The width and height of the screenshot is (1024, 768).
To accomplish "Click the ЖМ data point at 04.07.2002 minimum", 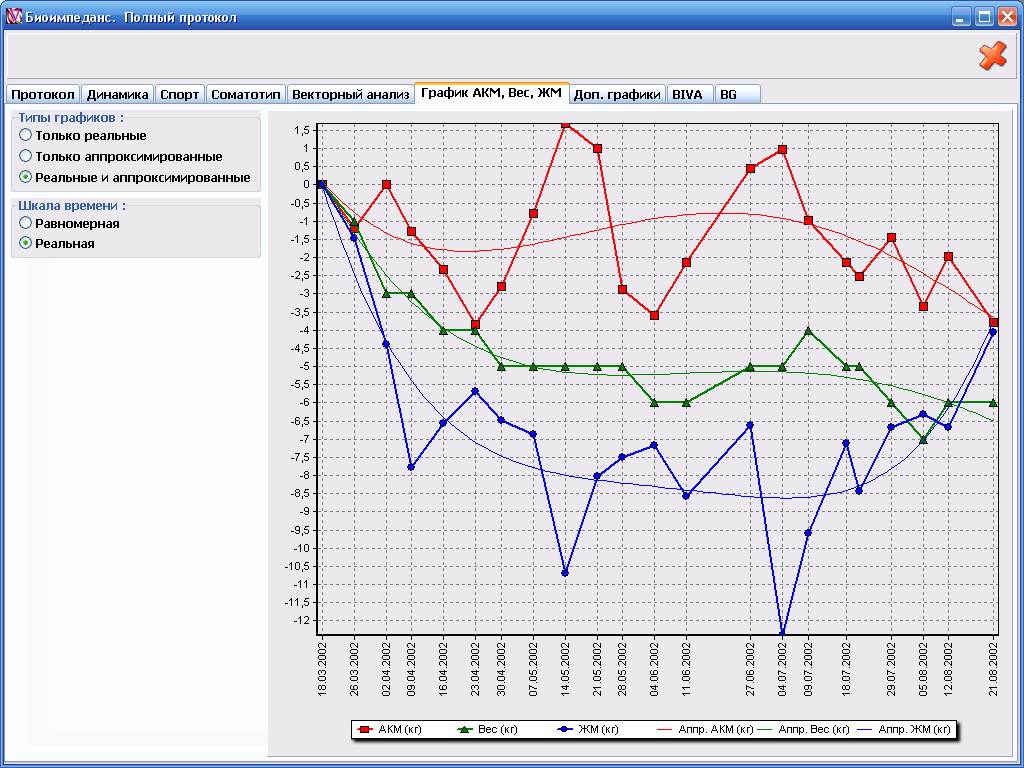I will pos(782,634).
